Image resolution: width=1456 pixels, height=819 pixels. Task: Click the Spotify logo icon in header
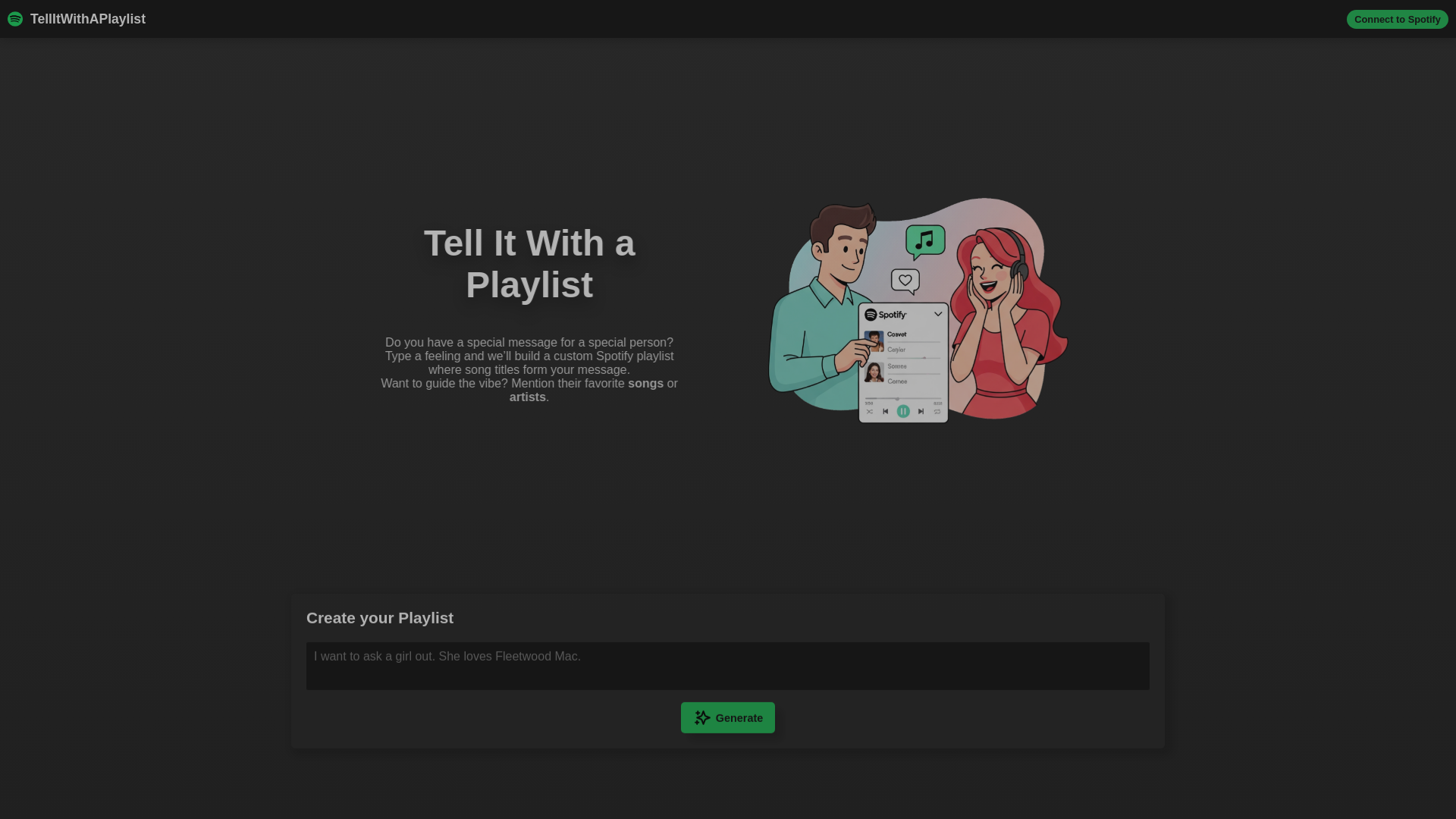pyautogui.click(x=15, y=19)
